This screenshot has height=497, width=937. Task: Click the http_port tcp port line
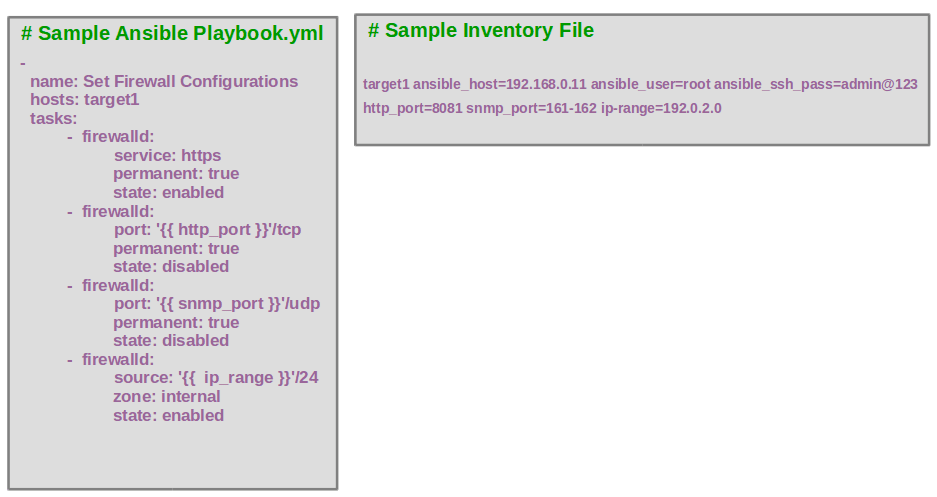[207, 230]
